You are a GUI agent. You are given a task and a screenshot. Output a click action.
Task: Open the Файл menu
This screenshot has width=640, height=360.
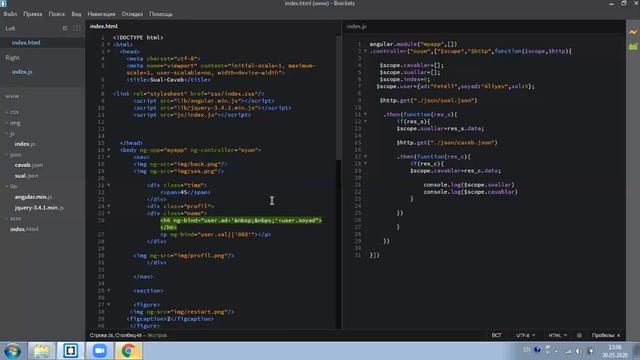pos(10,14)
